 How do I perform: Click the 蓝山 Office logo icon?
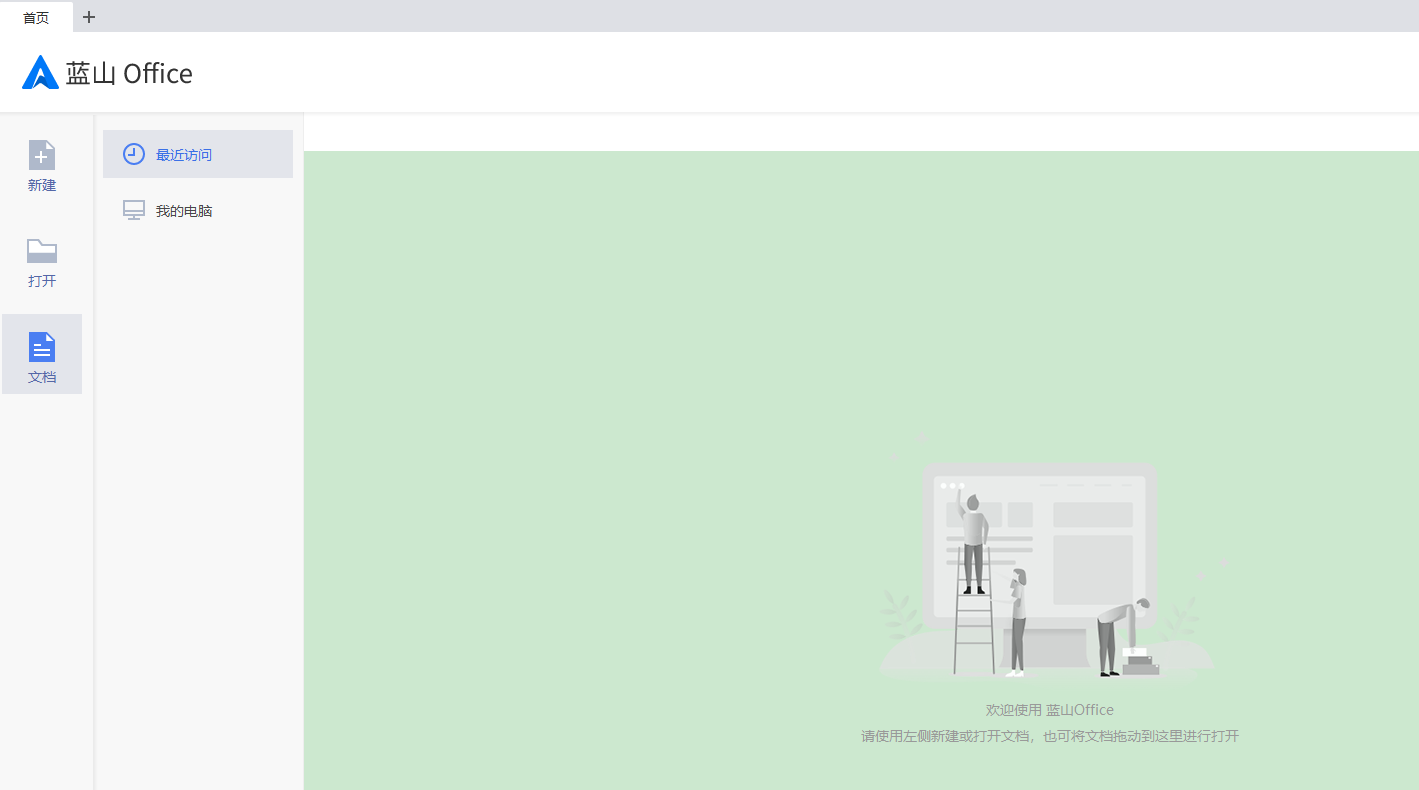(x=40, y=72)
